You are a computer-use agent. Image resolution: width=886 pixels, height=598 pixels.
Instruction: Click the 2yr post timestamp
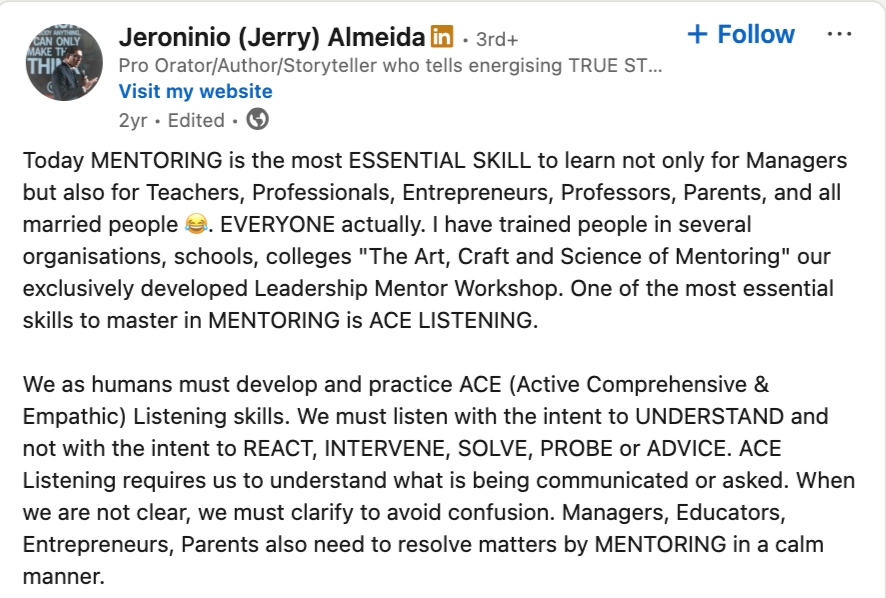(x=133, y=120)
